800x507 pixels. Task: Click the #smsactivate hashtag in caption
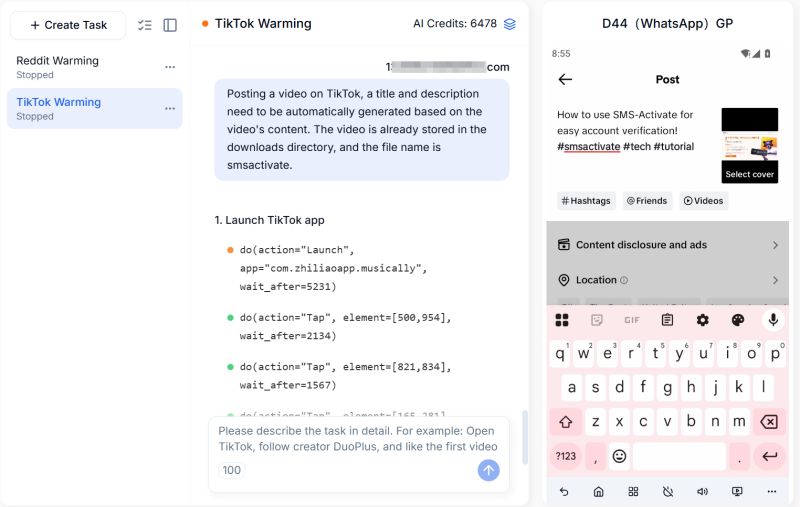pyautogui.click(x=588, y=146)
